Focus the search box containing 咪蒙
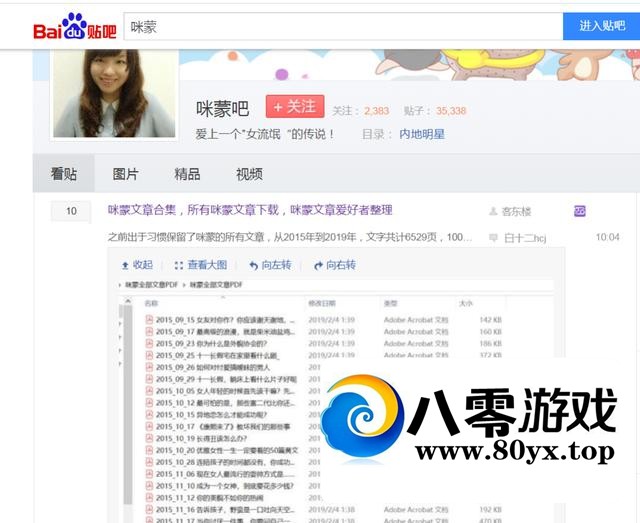640x523 pixels. (x=343, y=27)
